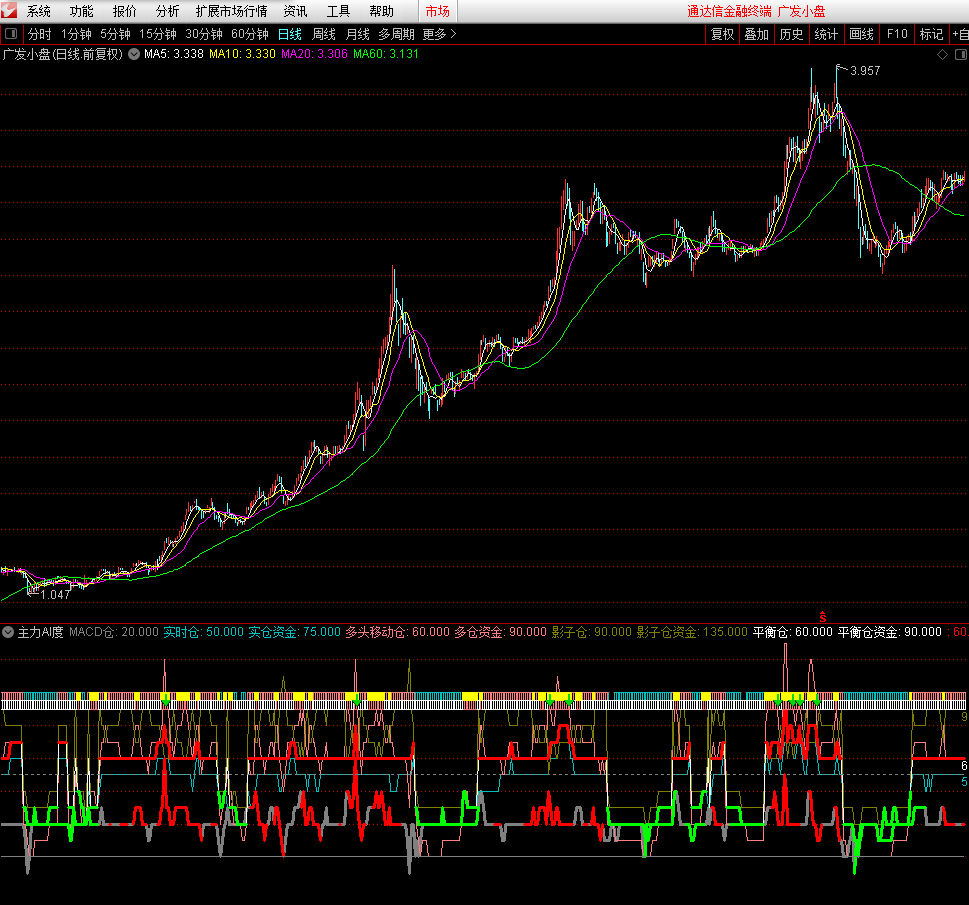Select the 周线 period tab
This screenshot has height=905, width=969.
[324, 34]
